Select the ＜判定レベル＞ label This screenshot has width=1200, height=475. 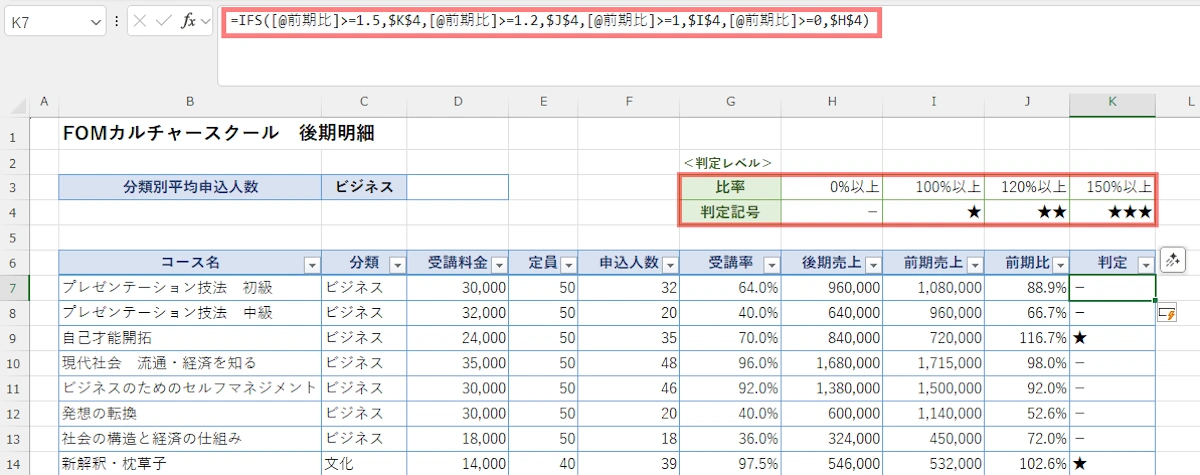click(728, 162)
